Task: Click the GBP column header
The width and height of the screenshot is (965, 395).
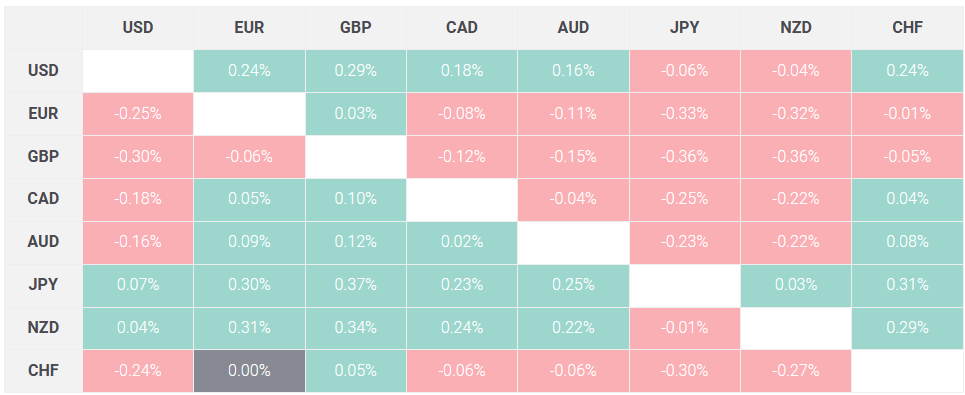Action: pyautogui.click(x=356, y=28)
